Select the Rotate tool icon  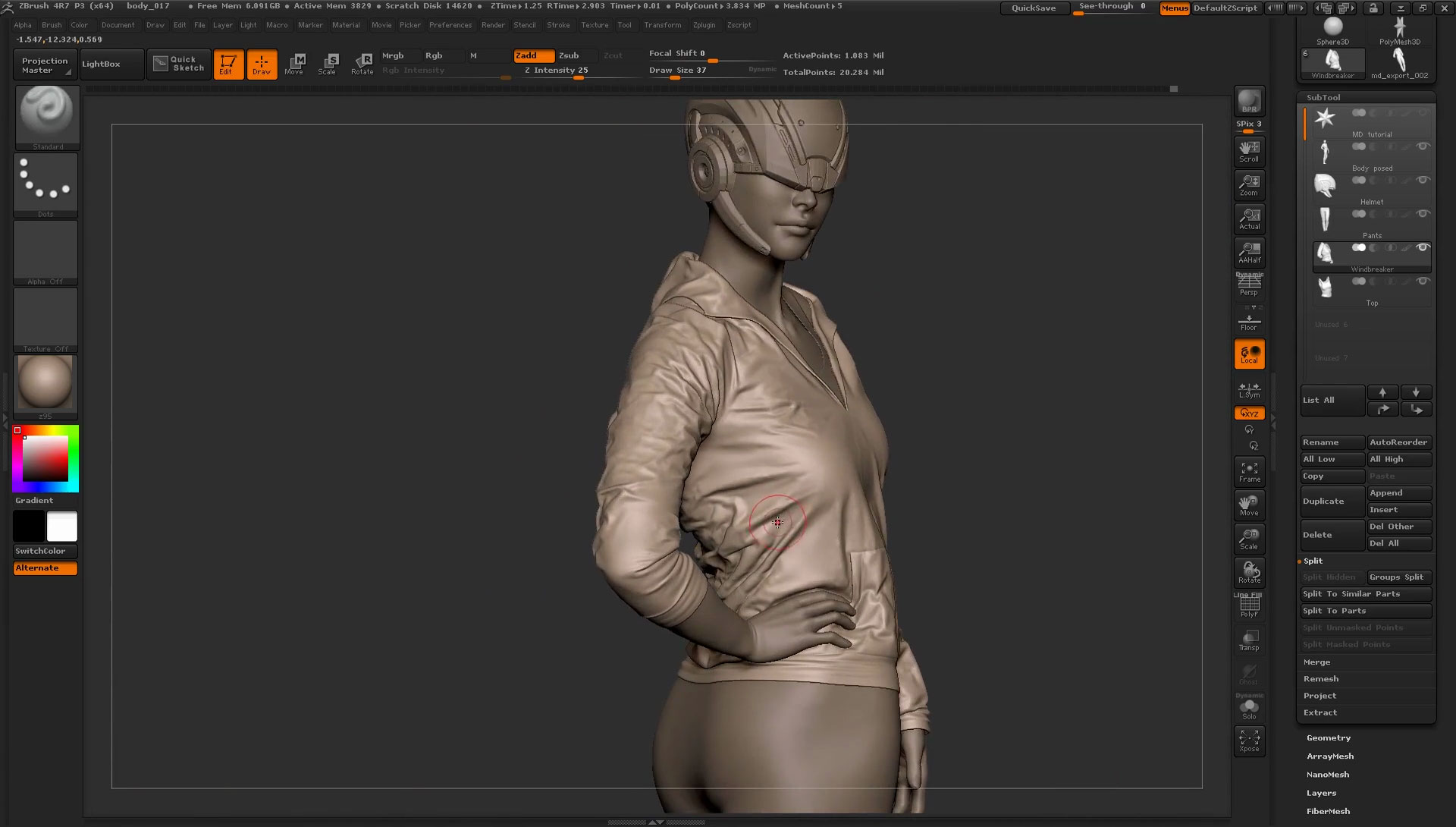362,64
